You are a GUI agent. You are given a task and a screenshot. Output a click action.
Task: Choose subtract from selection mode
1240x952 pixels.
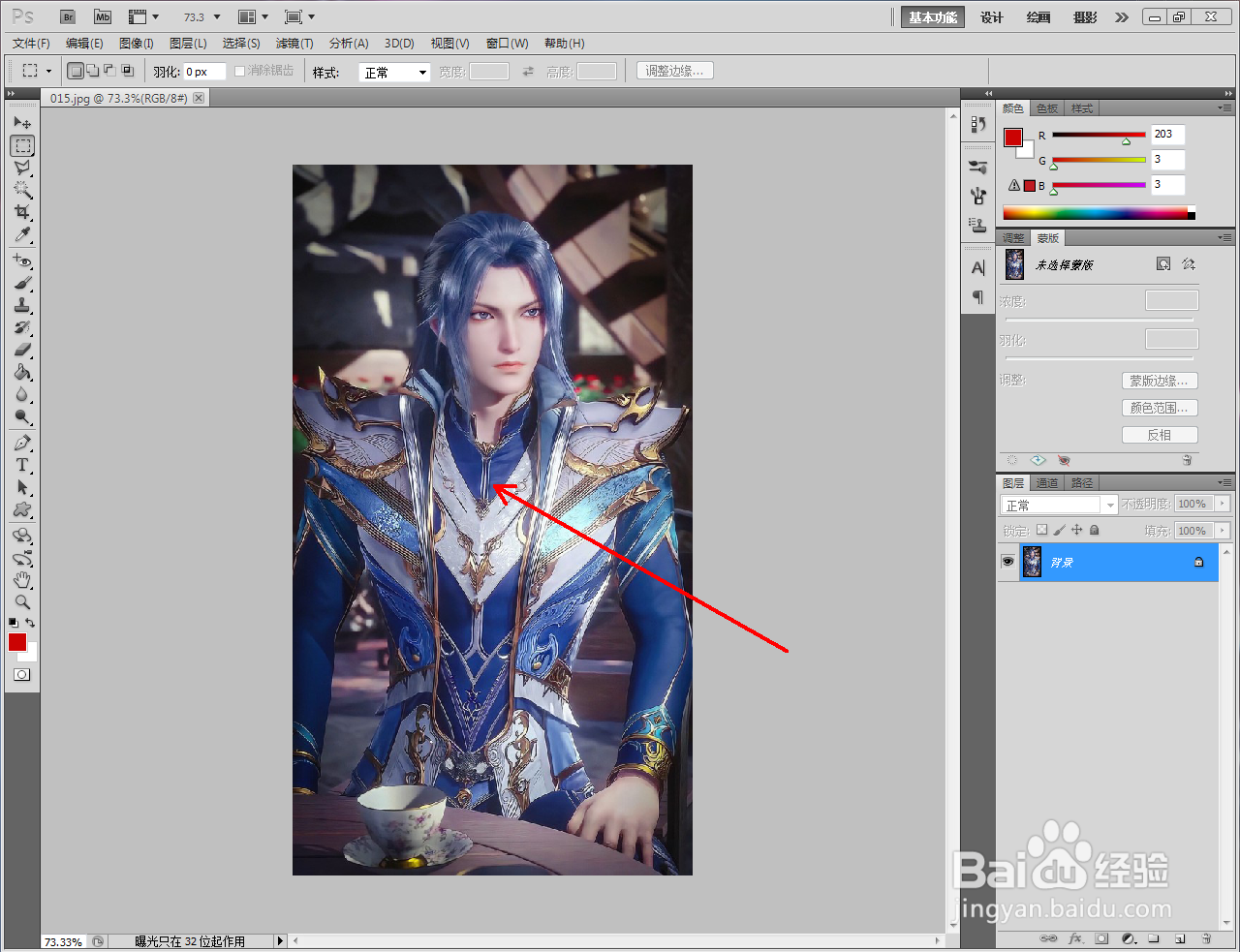tap(109, 71)
